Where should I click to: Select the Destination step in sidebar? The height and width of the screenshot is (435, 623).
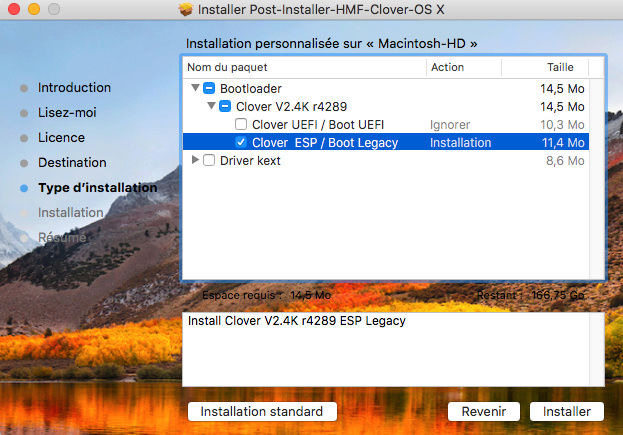(x=72, y=162)
